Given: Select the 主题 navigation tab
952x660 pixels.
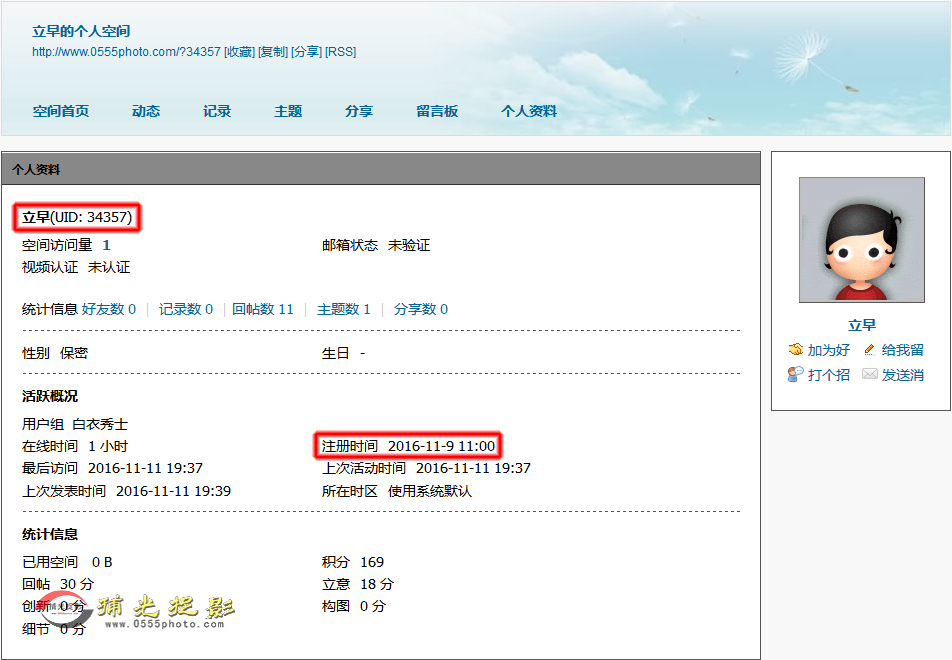Looking at the screenshot, I should coord(288,111).
